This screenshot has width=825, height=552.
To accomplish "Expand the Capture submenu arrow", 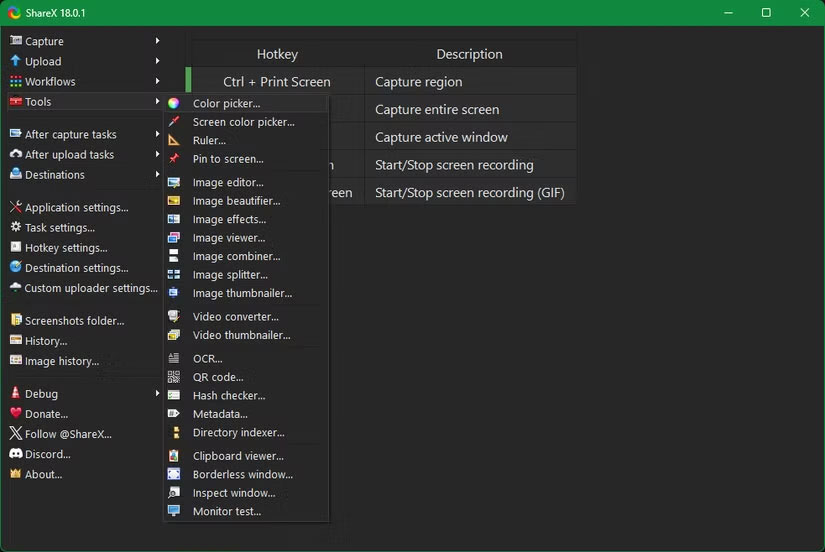I will (157, 41).
